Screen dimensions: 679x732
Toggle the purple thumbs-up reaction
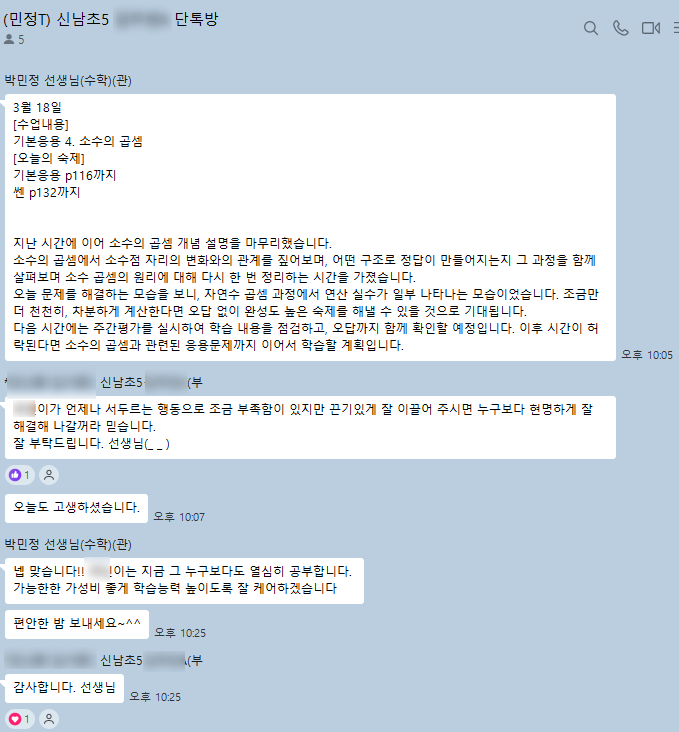[x=20, y=475]
